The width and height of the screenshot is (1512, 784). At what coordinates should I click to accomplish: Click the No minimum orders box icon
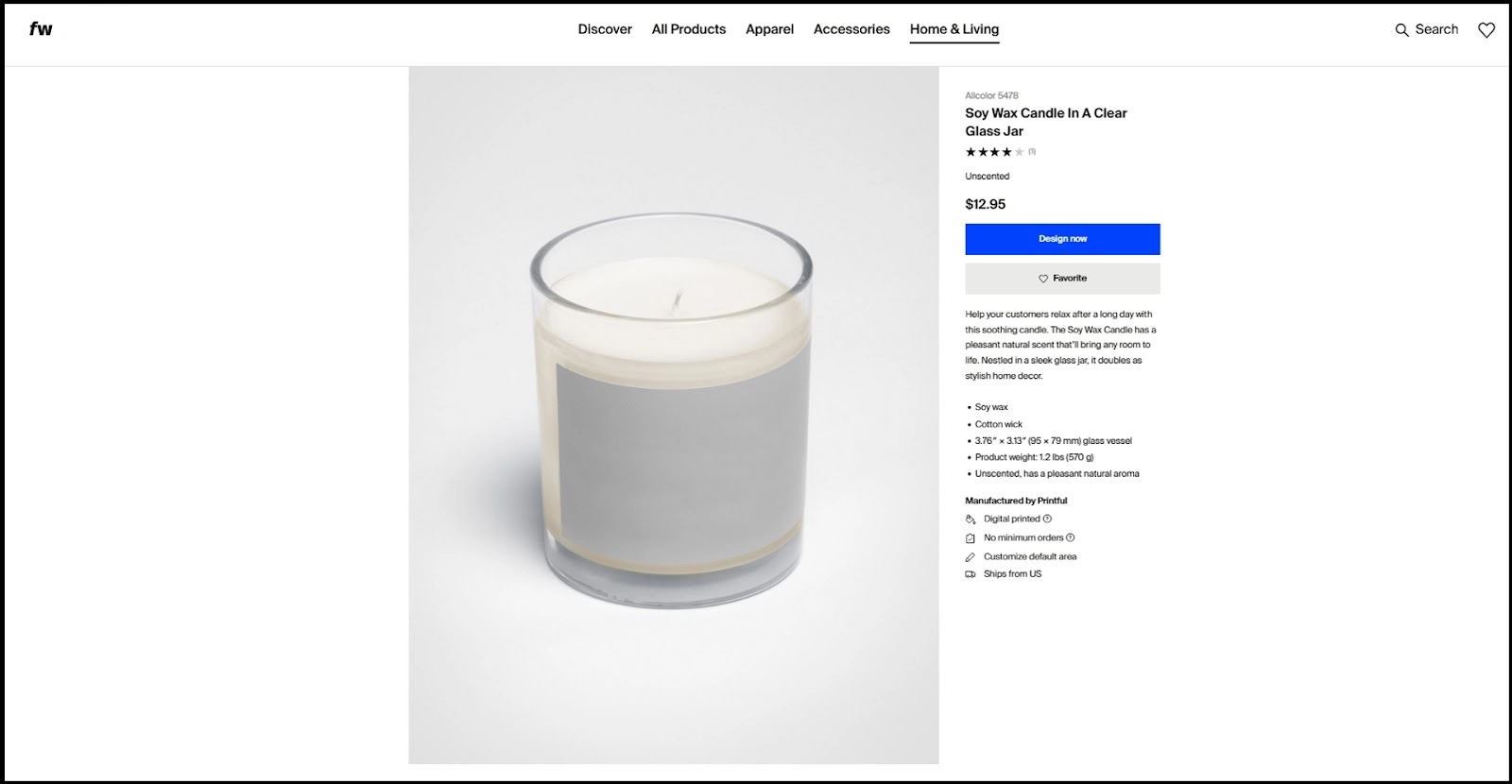point(970,538)
